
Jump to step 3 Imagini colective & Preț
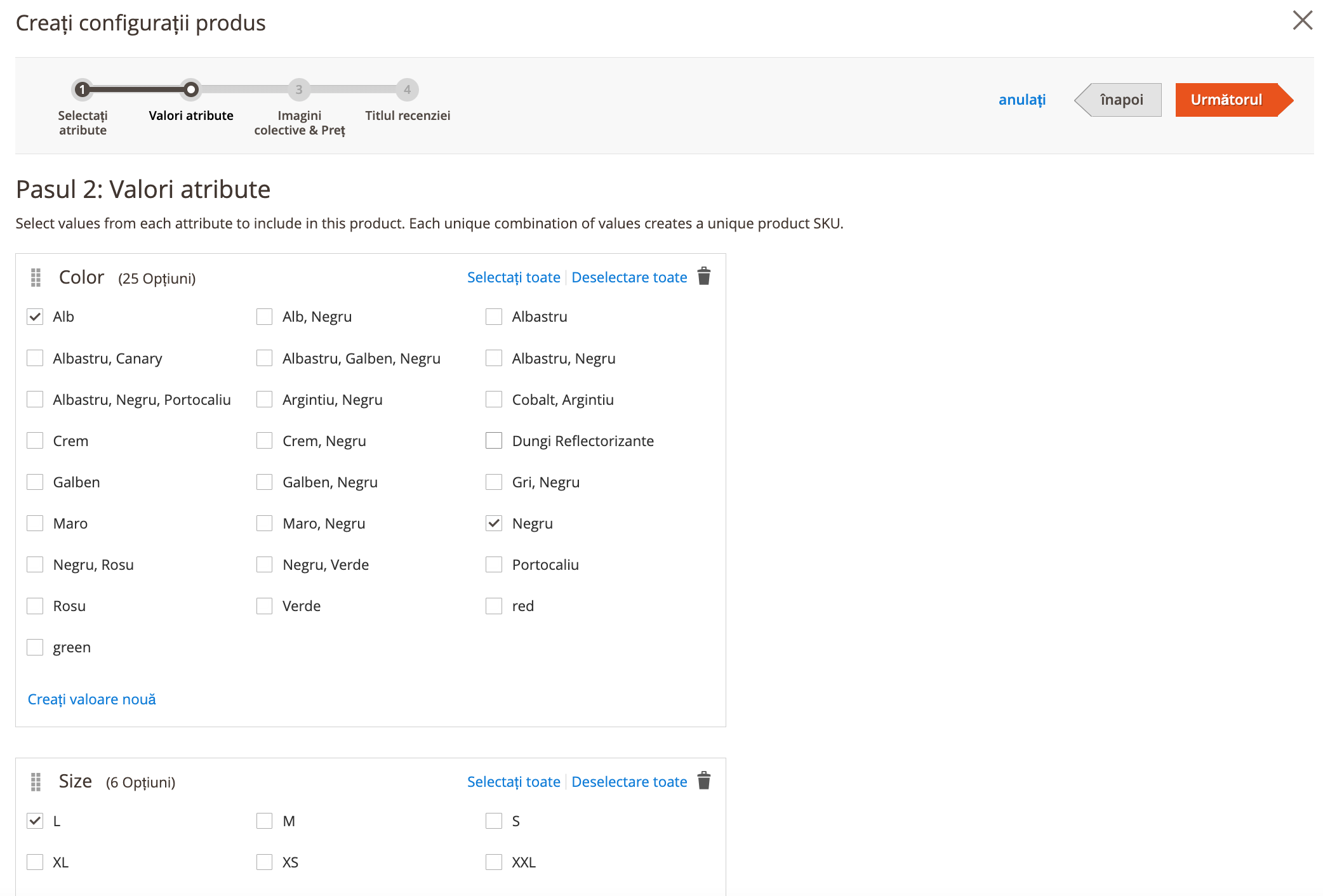pyautogui.click(x=299, y=89)
